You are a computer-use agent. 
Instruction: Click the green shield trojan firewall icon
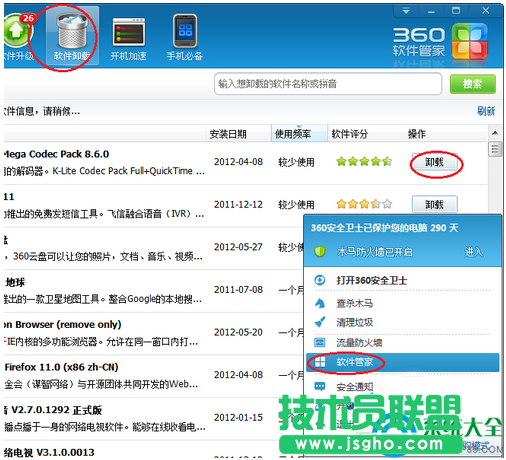coord(320,251)
